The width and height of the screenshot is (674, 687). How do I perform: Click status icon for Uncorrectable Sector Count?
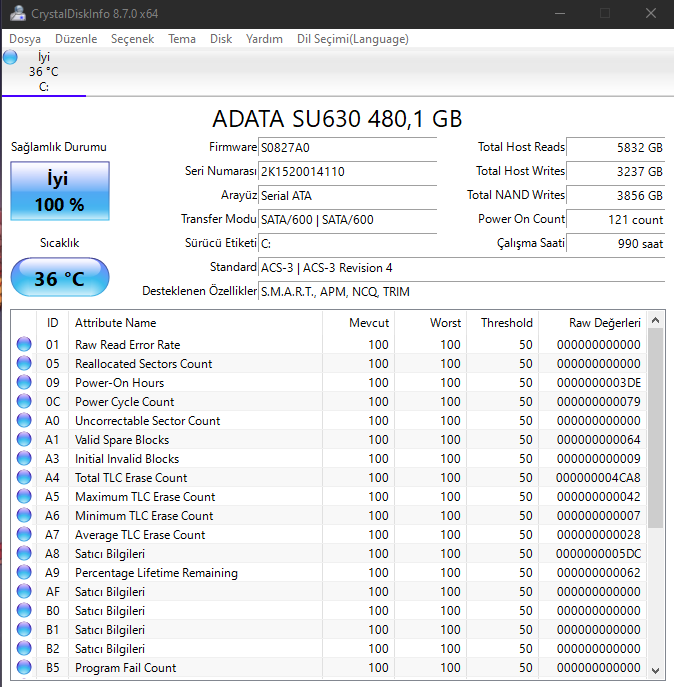24,420
